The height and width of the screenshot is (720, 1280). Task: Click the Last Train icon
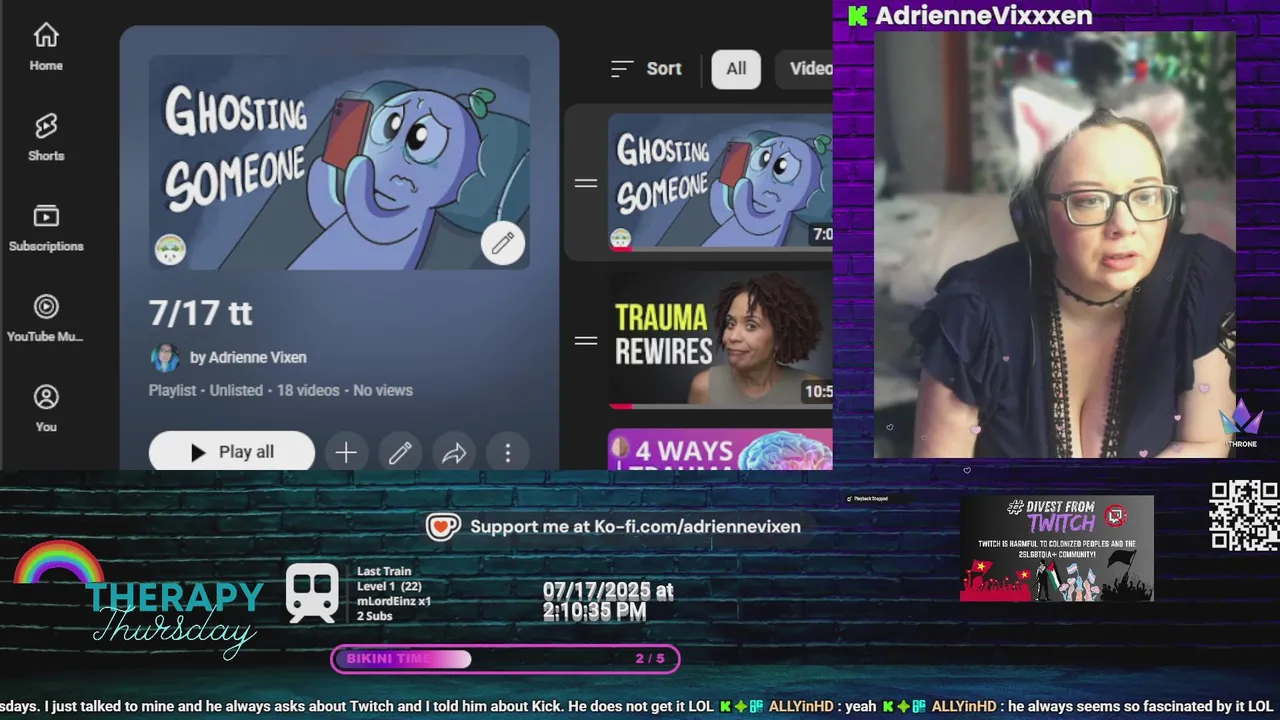(312, 592)
